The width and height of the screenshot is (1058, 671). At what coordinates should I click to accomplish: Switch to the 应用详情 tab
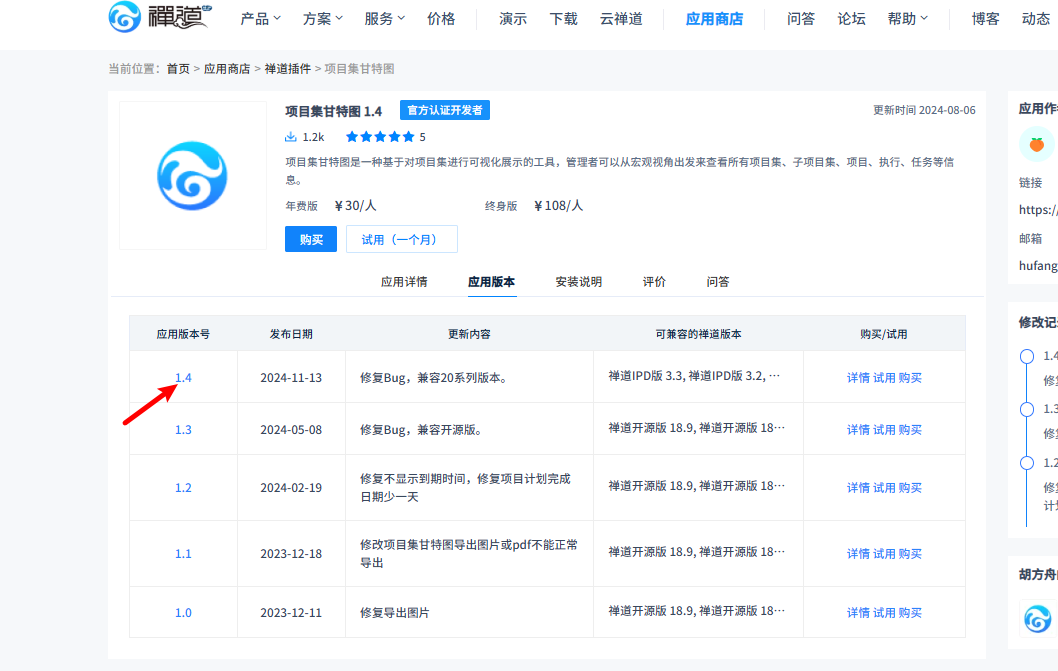(x=404, y=282)
